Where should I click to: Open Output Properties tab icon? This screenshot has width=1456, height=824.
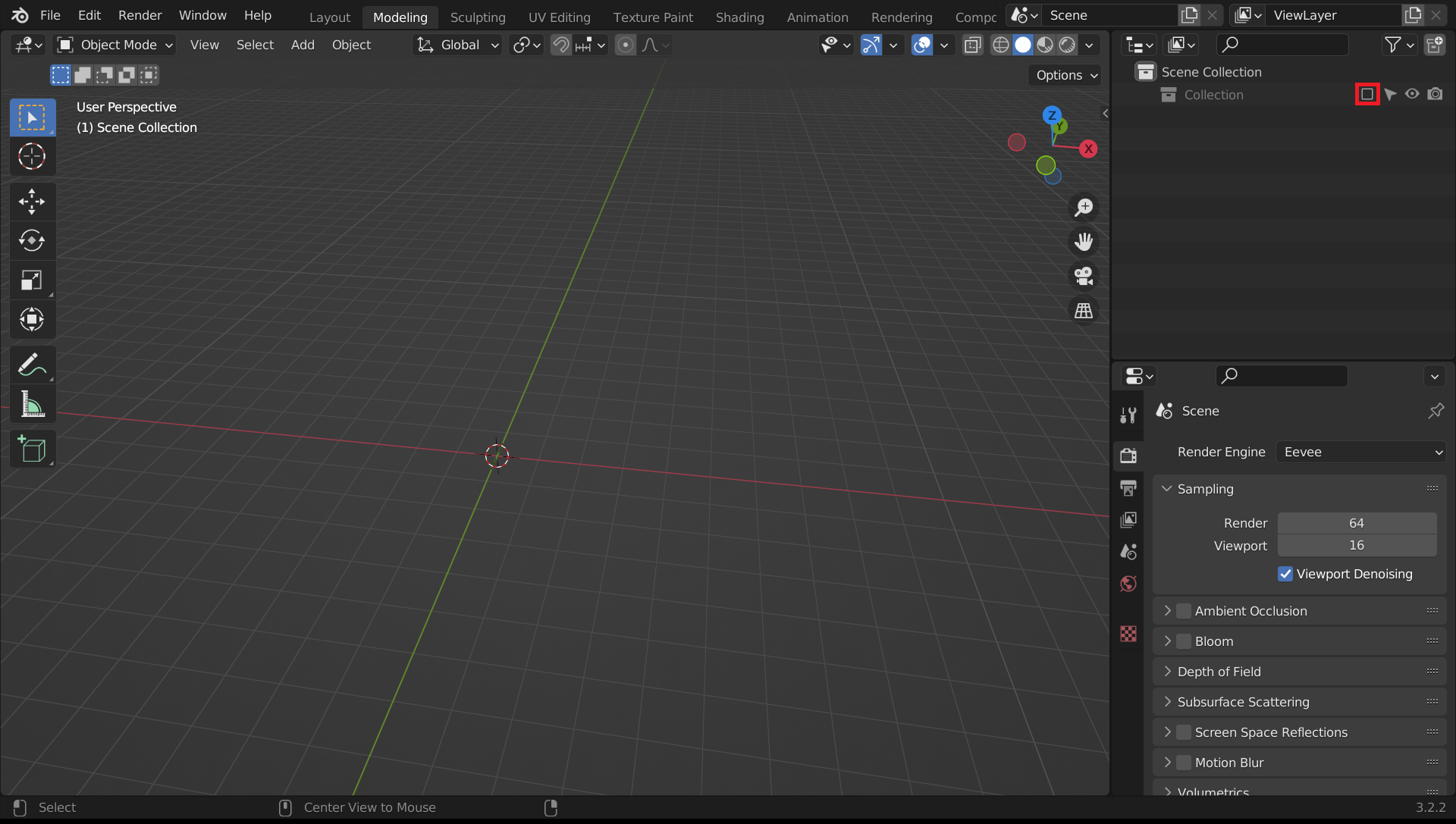click(1128, 487)
